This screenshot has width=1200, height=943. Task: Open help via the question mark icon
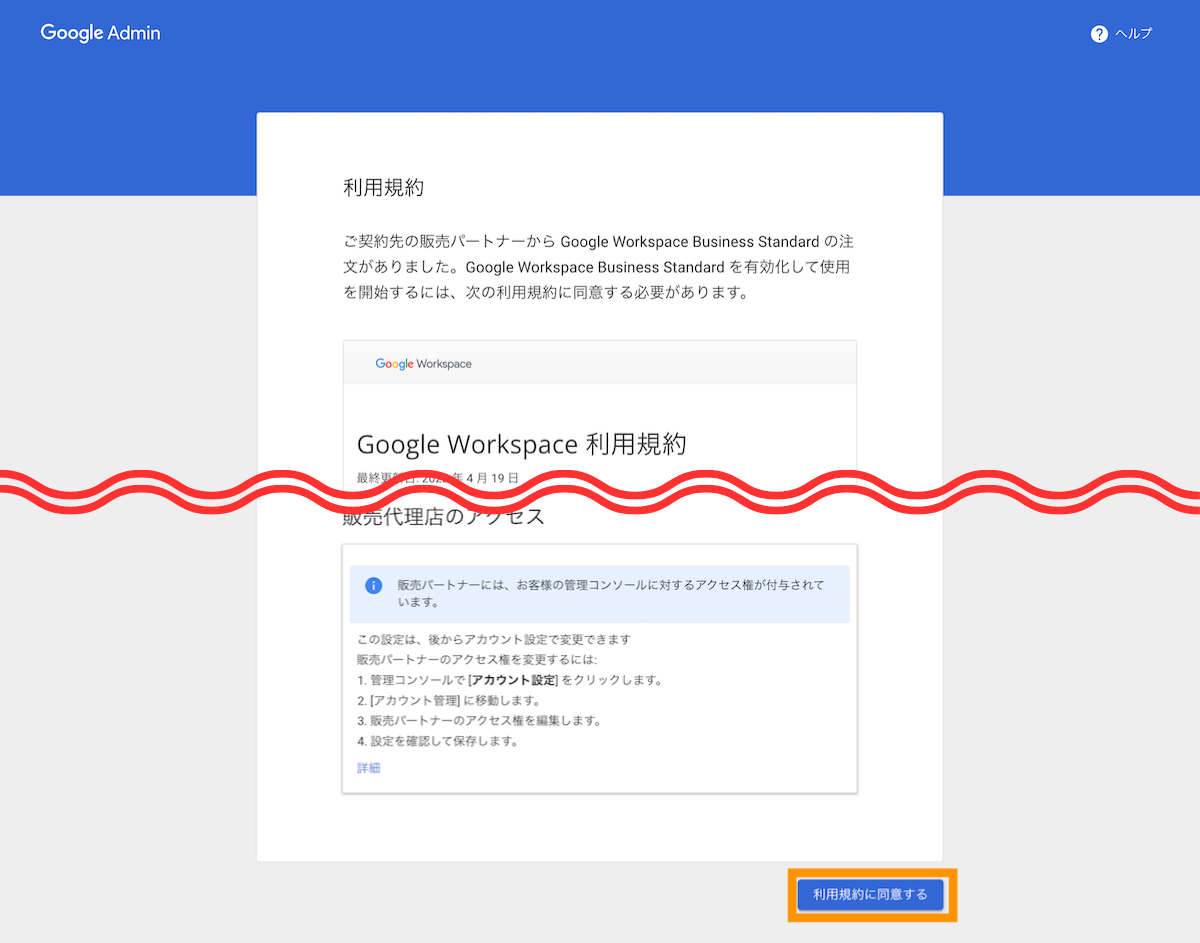[x=1099, y=34]
